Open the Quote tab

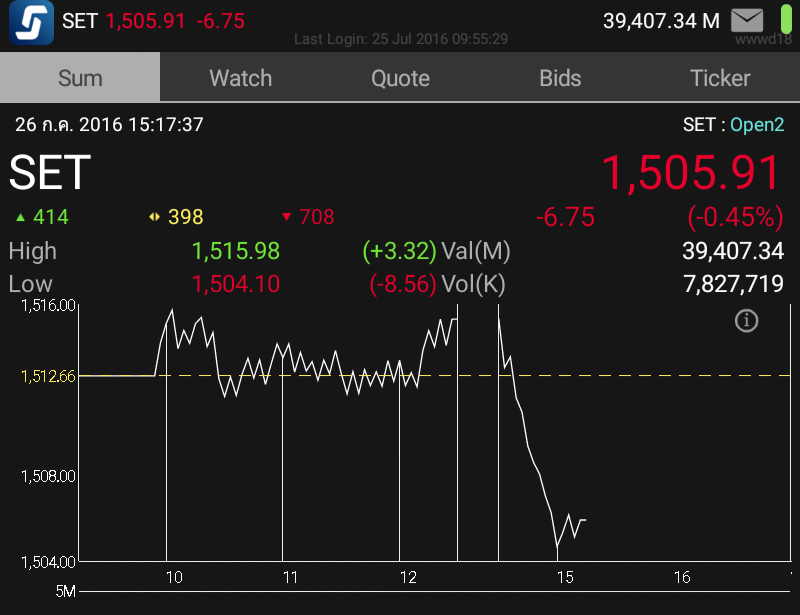tap(401, 78)
